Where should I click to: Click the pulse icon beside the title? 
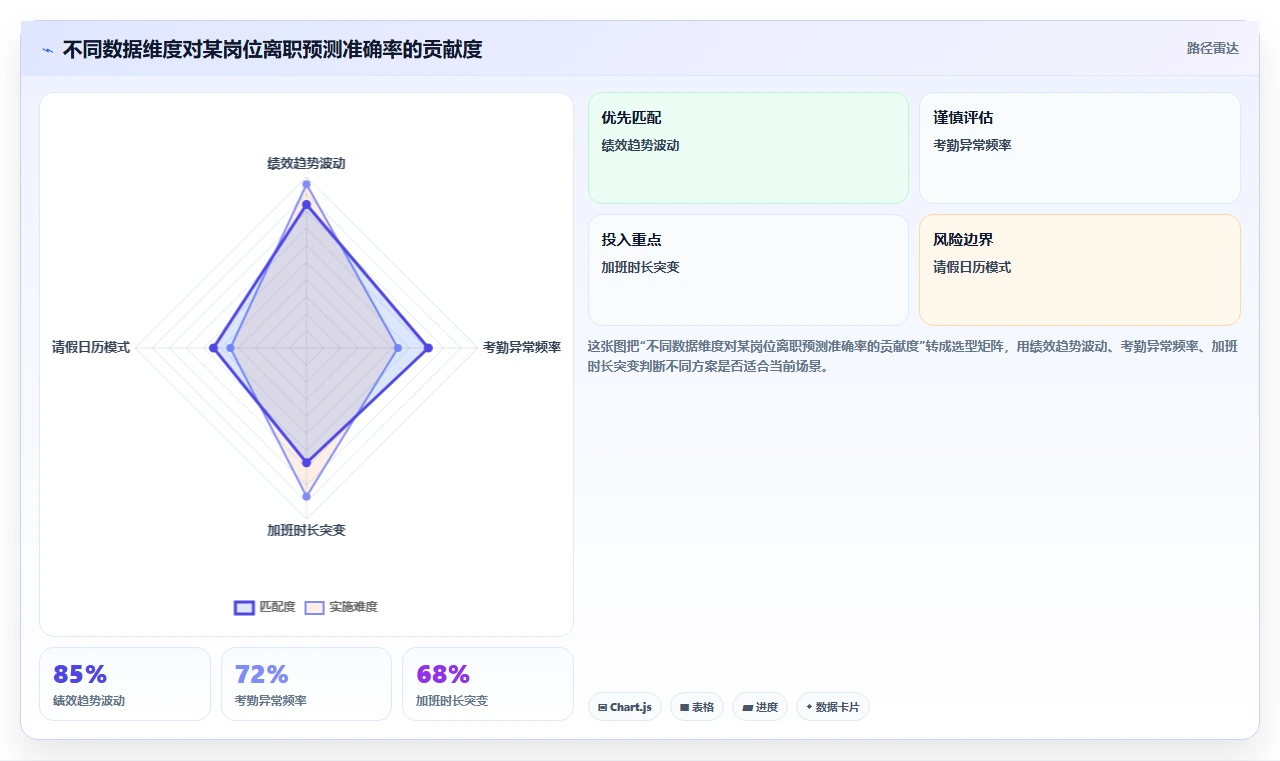click(48, 50)
